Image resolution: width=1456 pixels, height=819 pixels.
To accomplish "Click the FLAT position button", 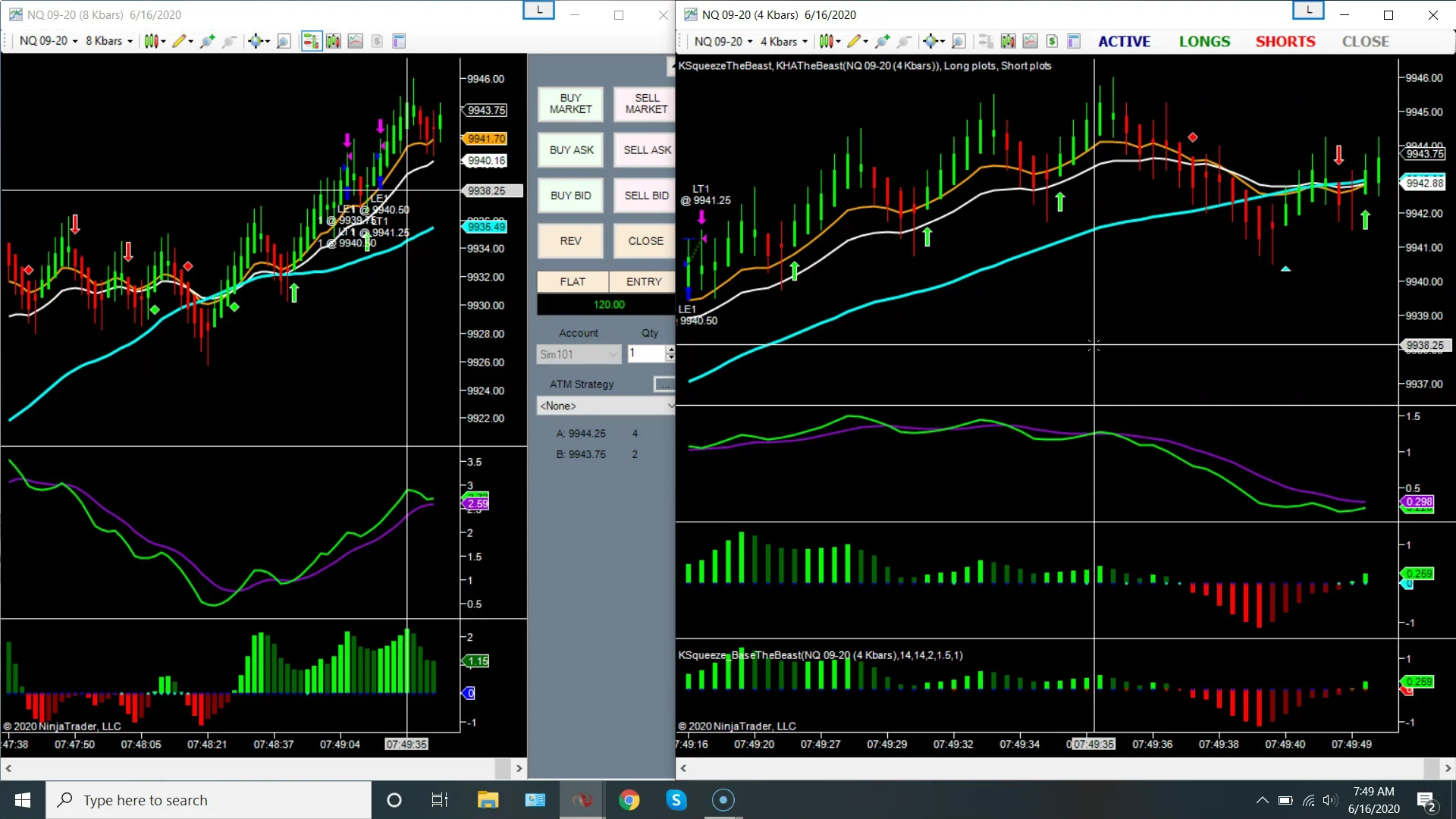I will (x=573, y=281).
